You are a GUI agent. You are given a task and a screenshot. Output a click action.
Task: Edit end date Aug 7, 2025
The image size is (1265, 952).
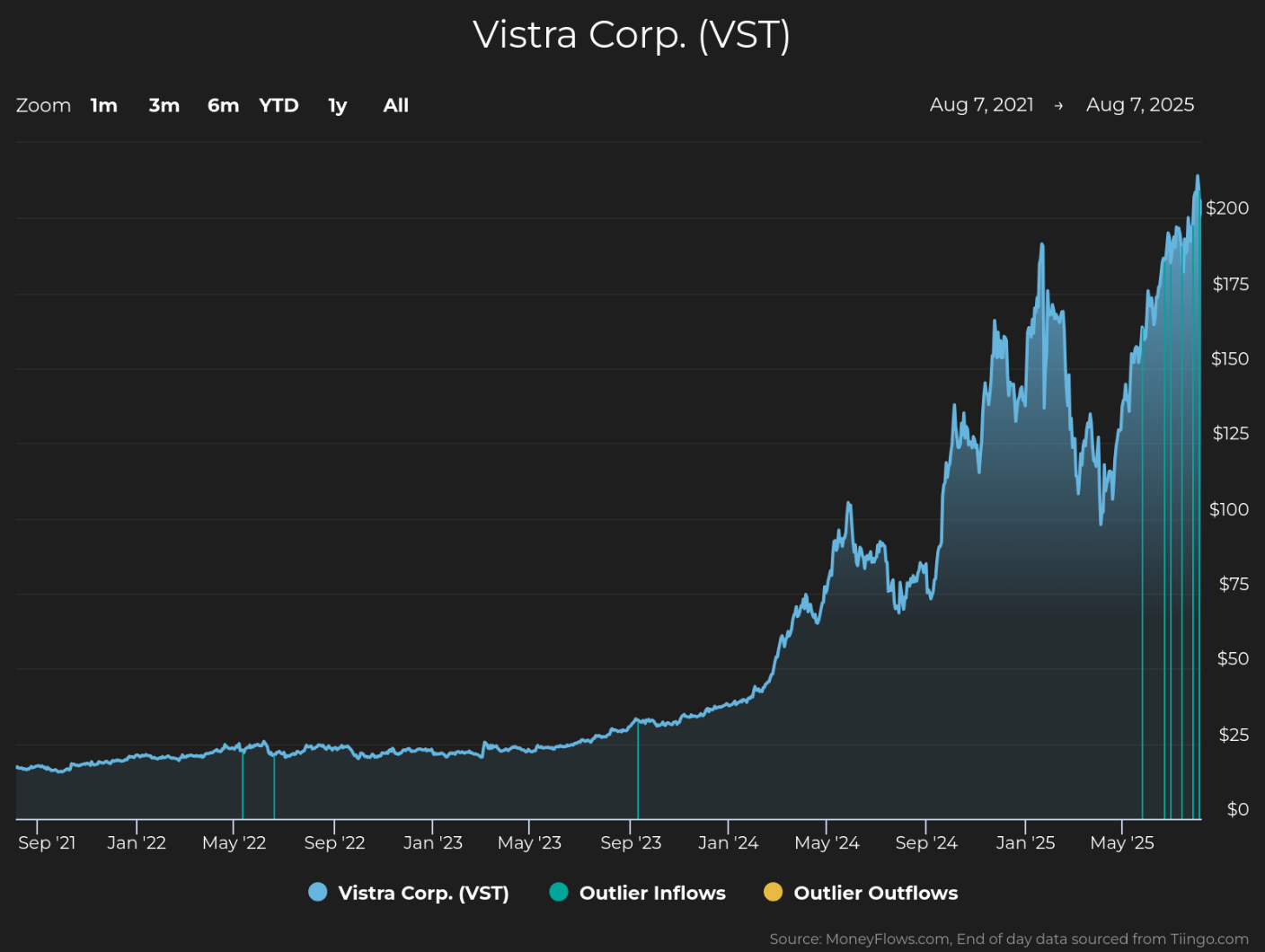pyautogui.click(x=1140, y=105)
